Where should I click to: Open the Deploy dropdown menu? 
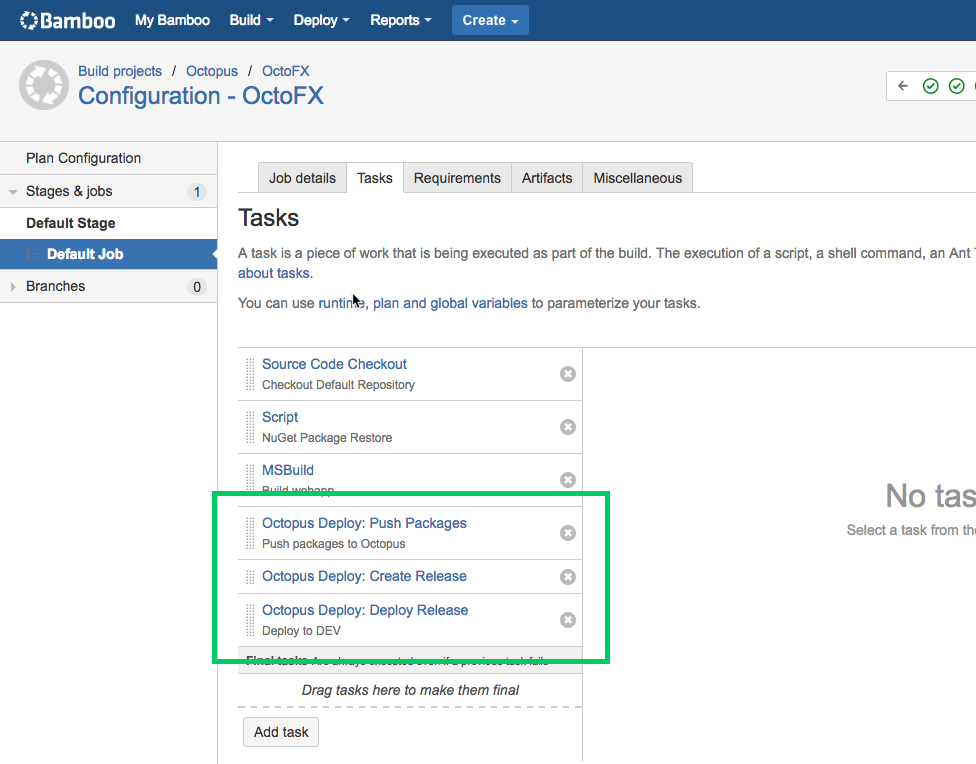(320, 20)
